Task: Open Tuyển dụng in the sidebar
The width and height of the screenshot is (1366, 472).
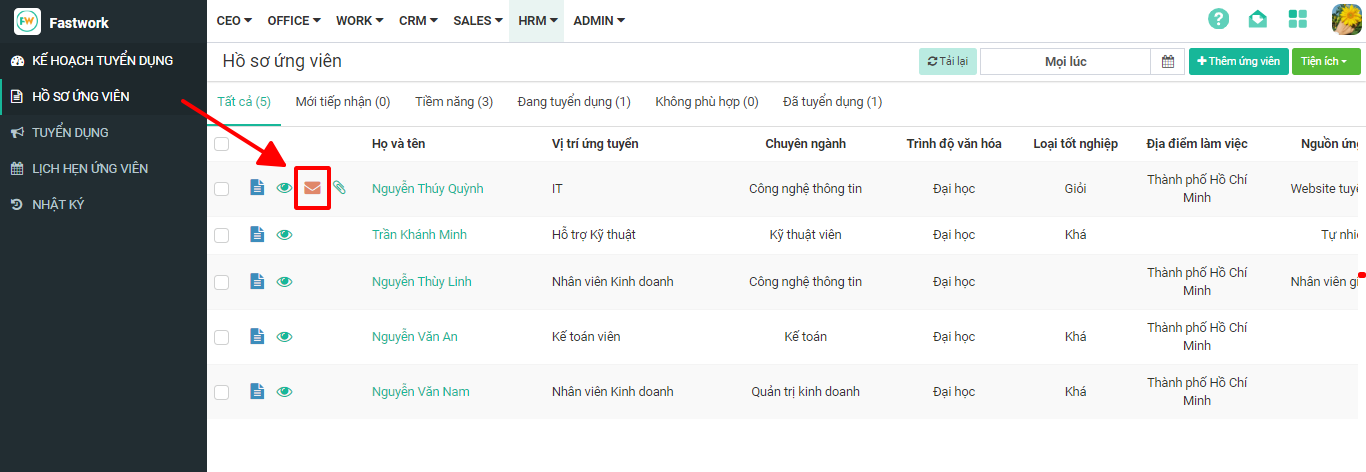Action: 70,133
